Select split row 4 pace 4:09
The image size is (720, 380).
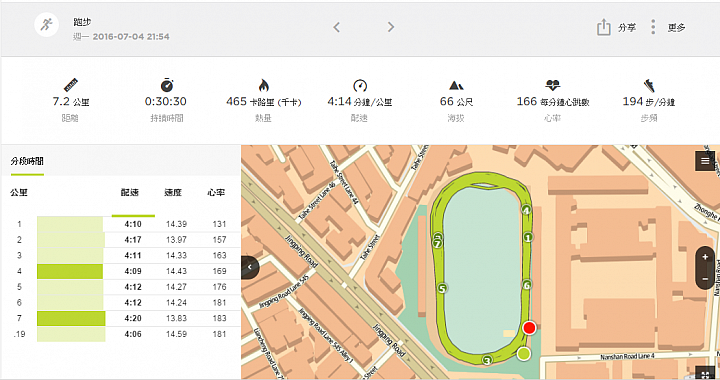pos(133,271)
